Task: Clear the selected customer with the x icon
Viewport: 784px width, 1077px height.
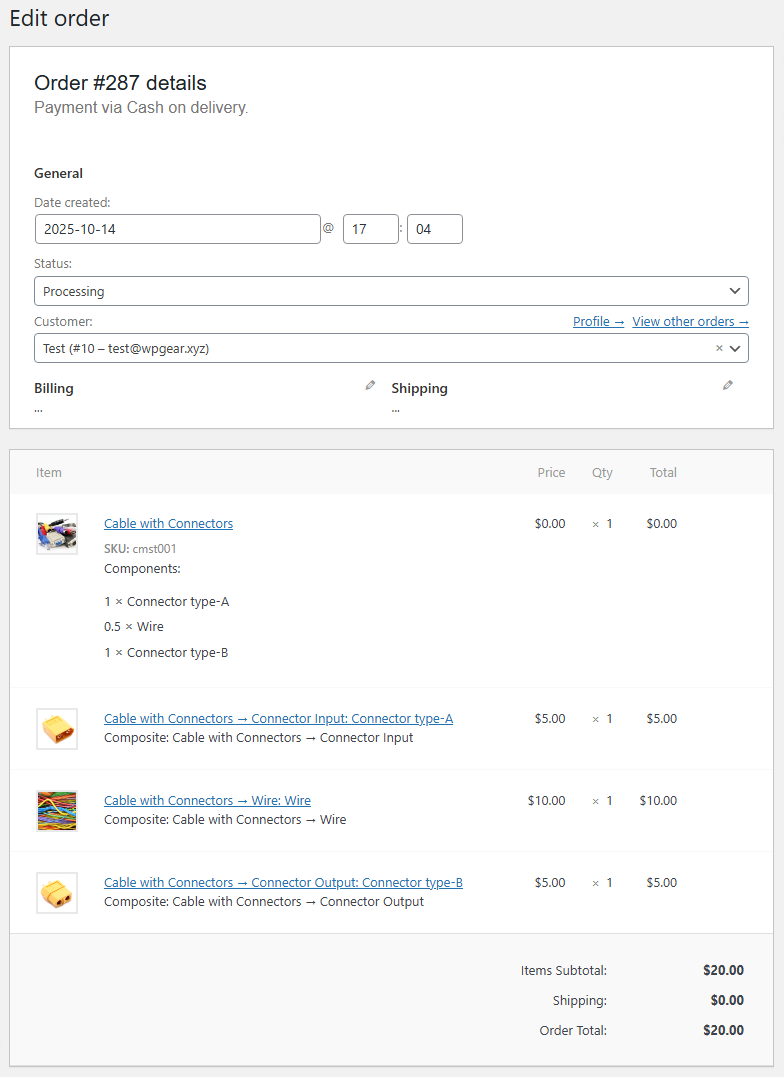Action: pyautogui.click(x=718, y=348)
